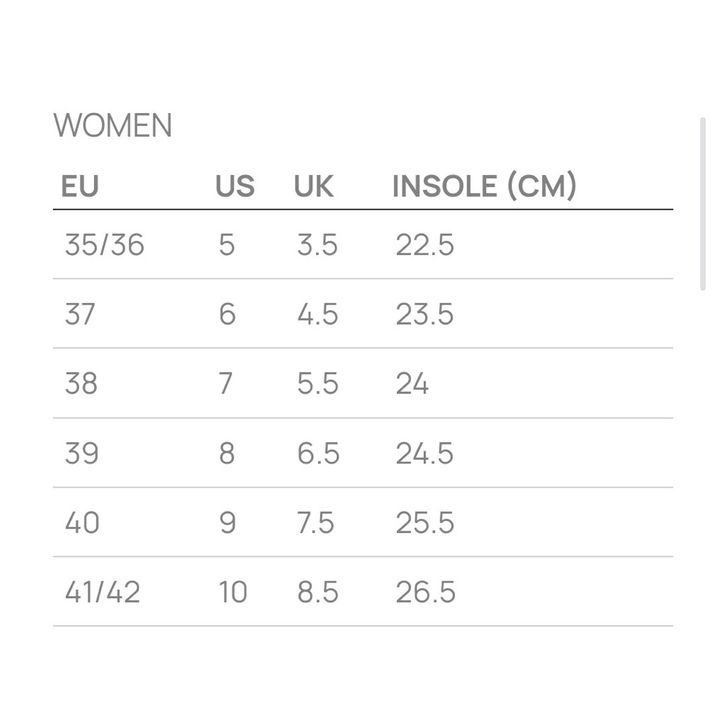Image resolution: width=726 pixels, height=726 pixels.
Task: Click the UK size 3.5 cell
Action: tap(317, 245)
